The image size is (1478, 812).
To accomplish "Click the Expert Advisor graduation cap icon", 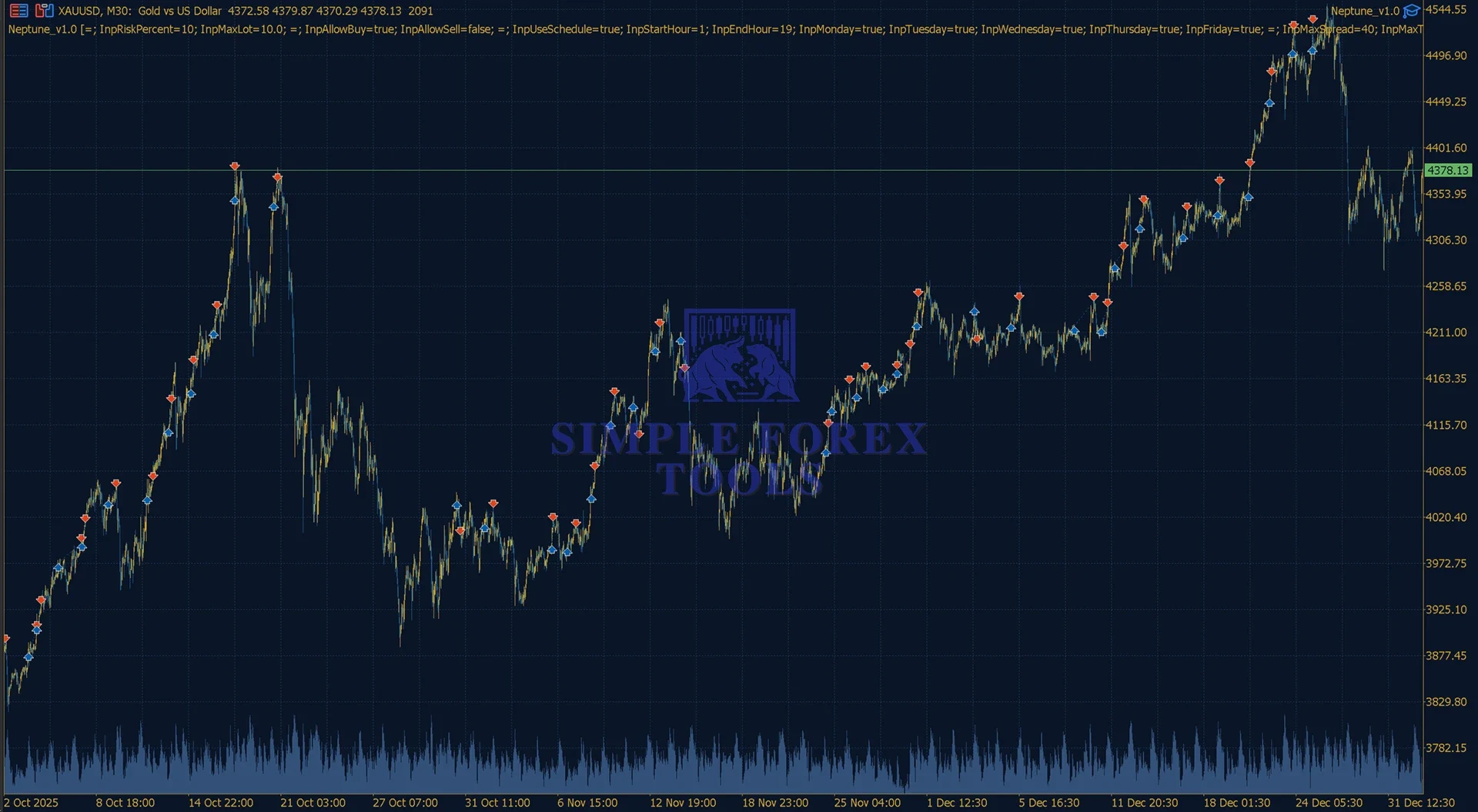I will tap(1412, 11).
